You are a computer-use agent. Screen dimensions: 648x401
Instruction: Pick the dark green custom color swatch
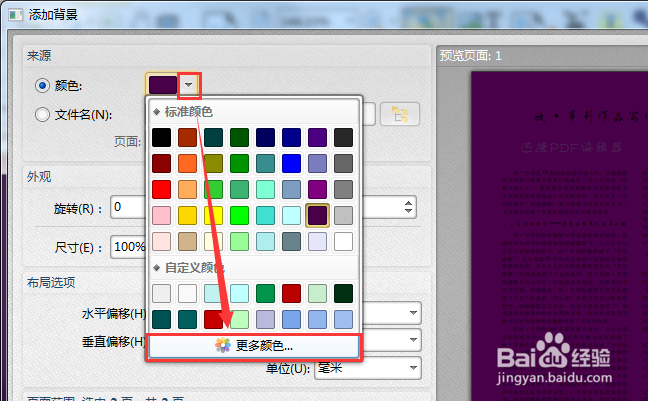tap(343, 293)
